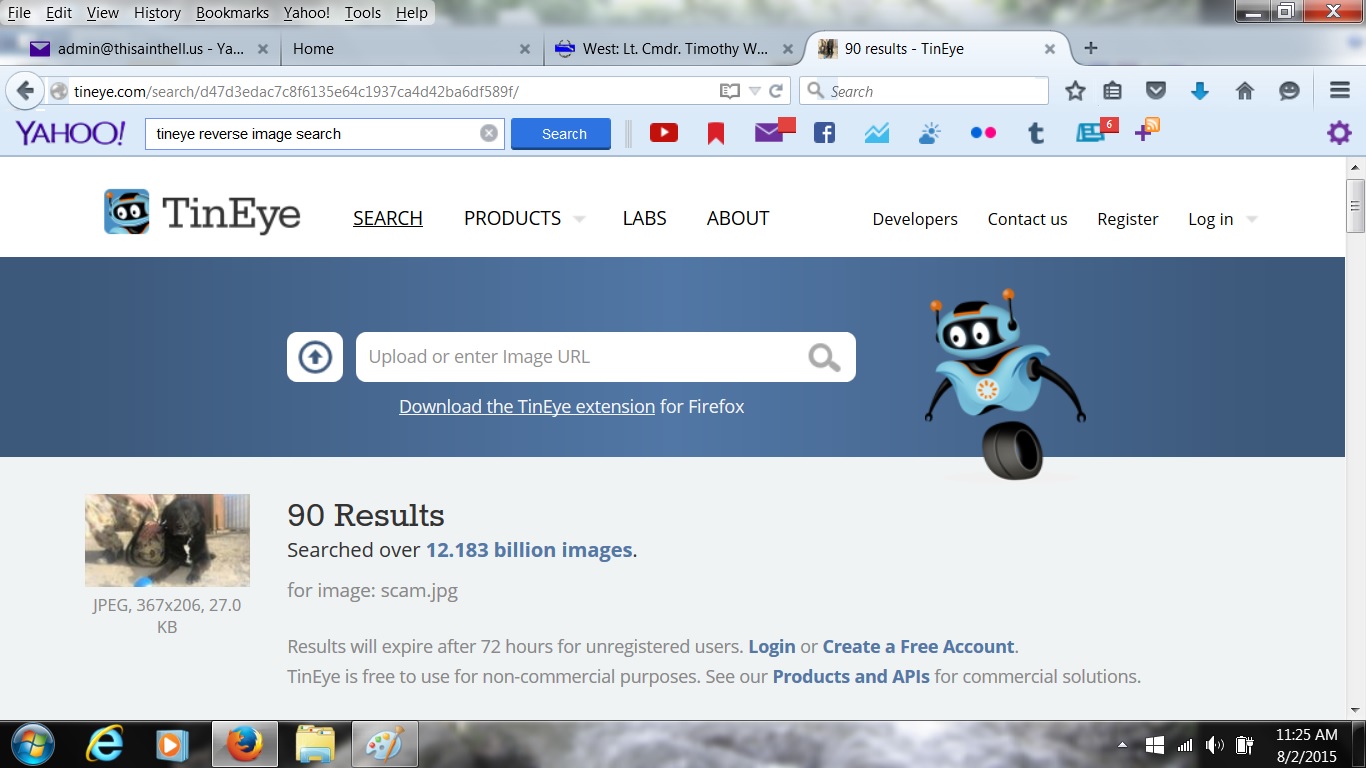Open Paint from the Windows taskbar
1366x768 pixels.
pos(385,744)
